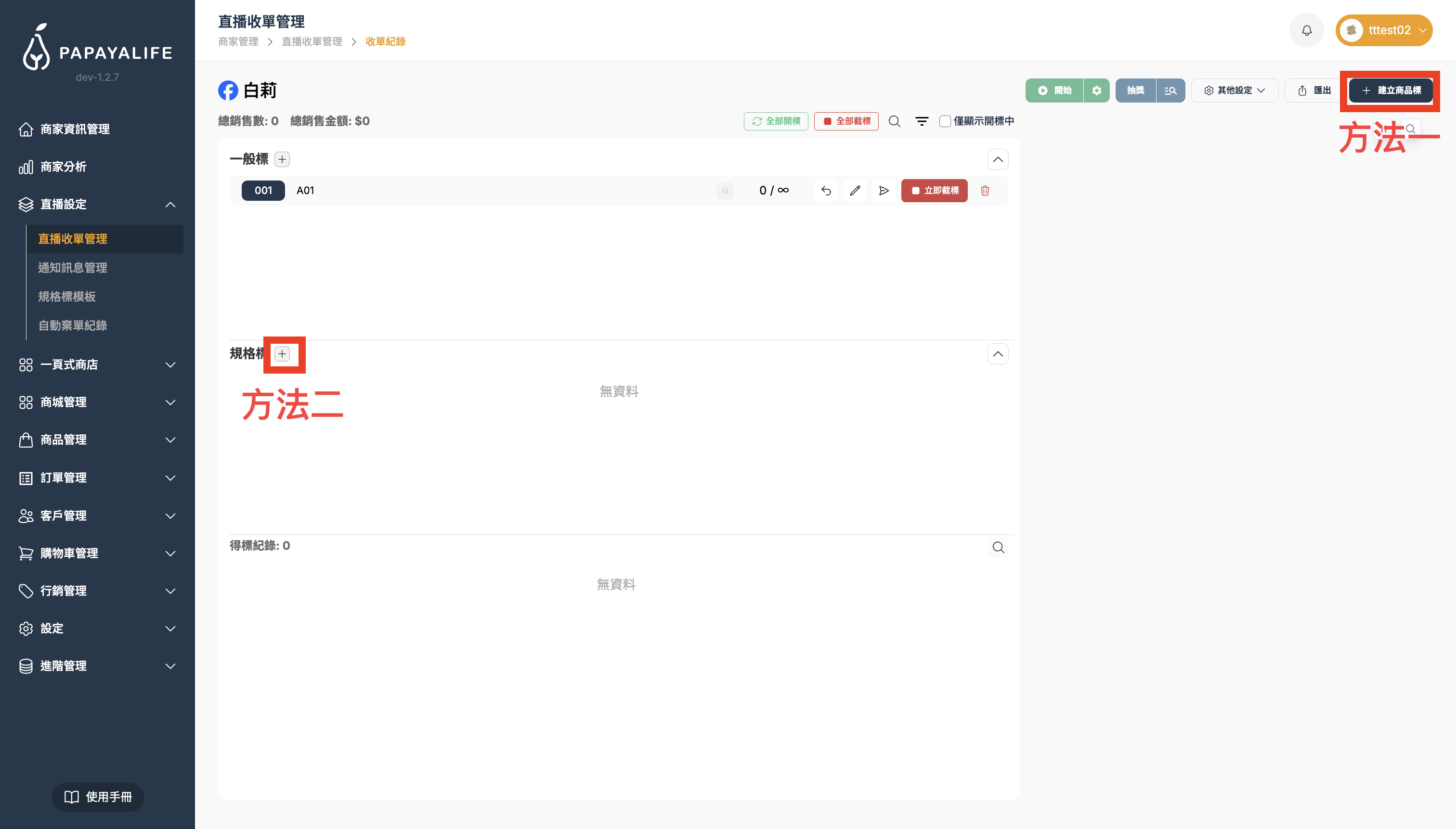Click the send arrow icon for A01

pyautogui.click(x=883, y=191)
